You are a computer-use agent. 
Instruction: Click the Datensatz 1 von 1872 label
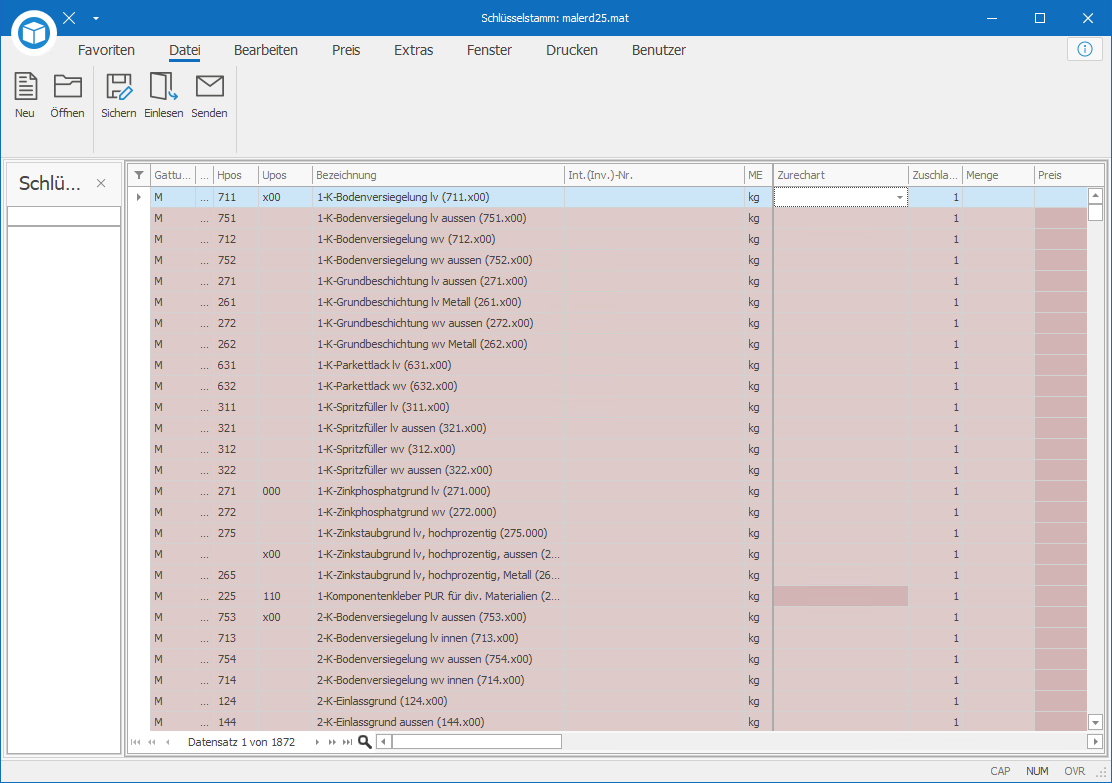(x=241, y=742)
